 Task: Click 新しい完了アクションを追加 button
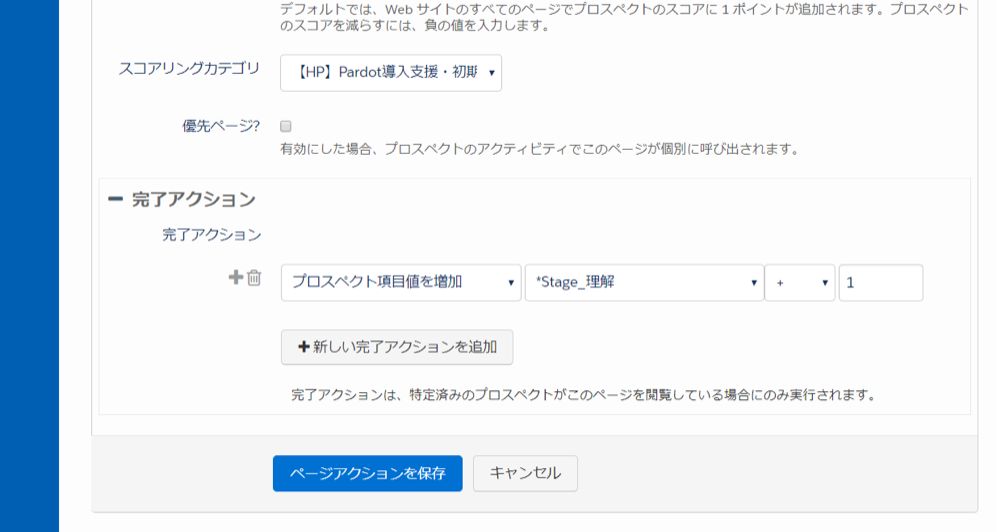pyautogui.click(x=397, y=347)
